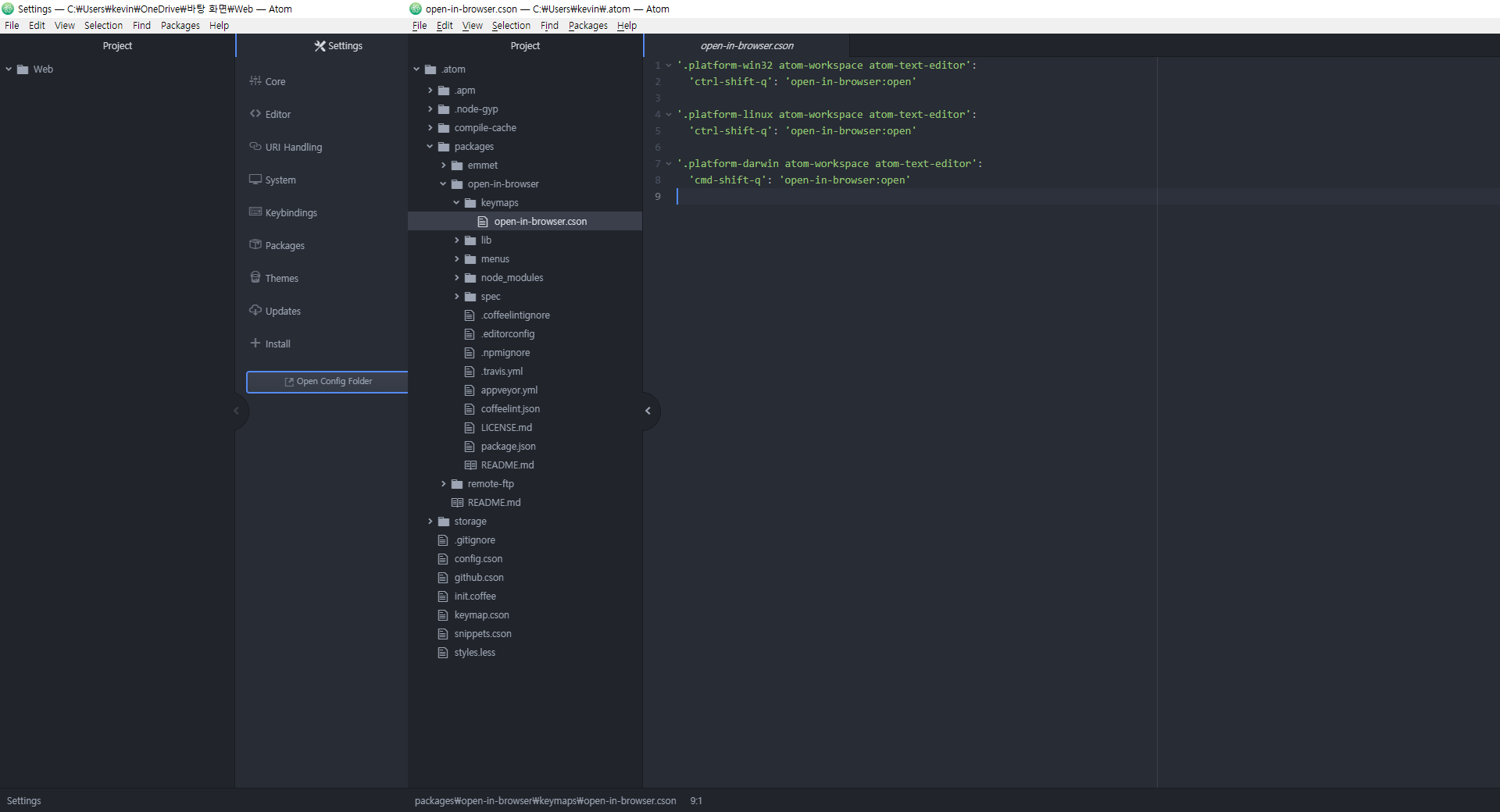
Task: Click the LICENSE.md file icon
Action: pos(470,428)
